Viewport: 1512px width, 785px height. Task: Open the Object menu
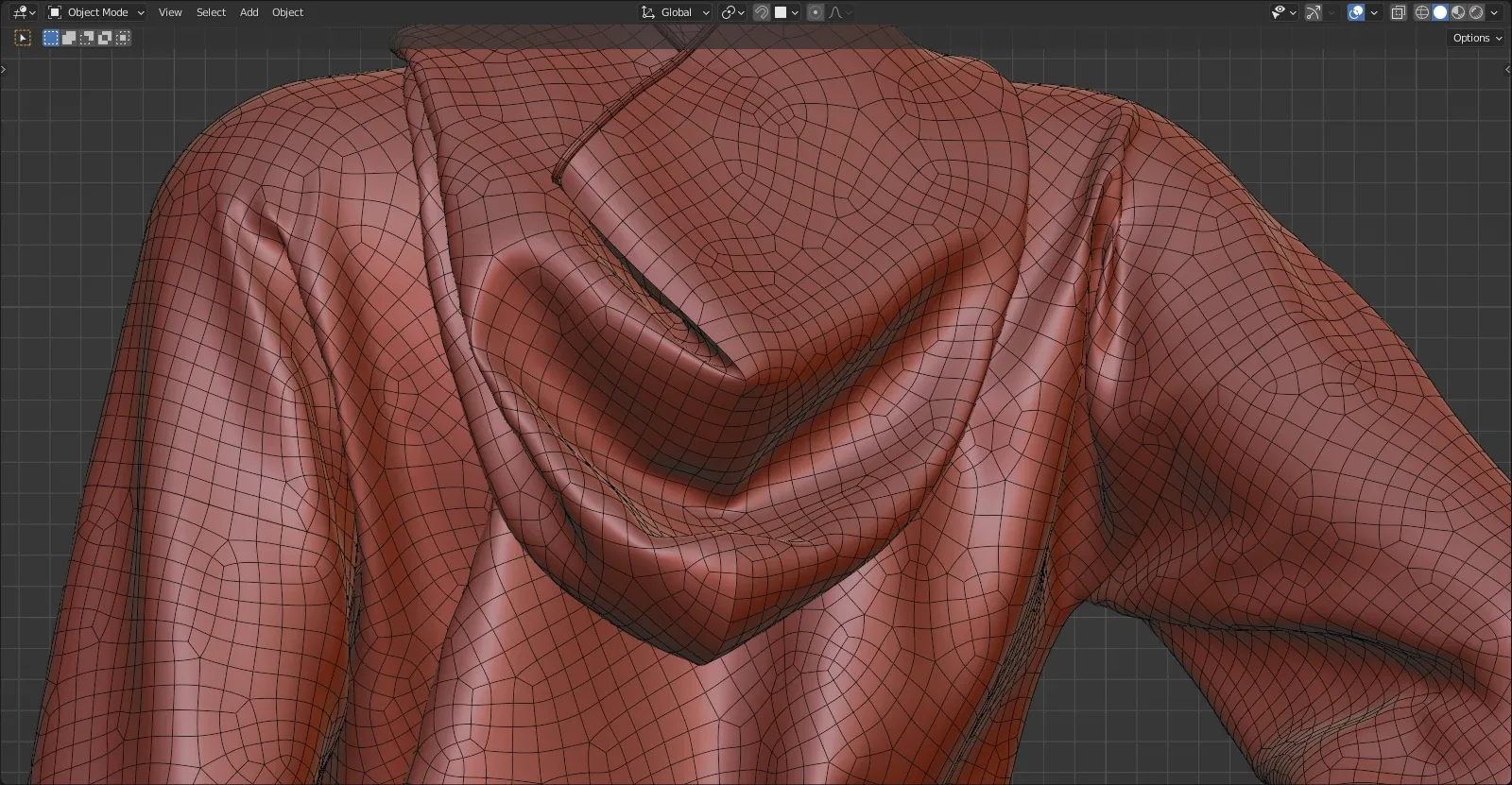[x=287, y=12]
